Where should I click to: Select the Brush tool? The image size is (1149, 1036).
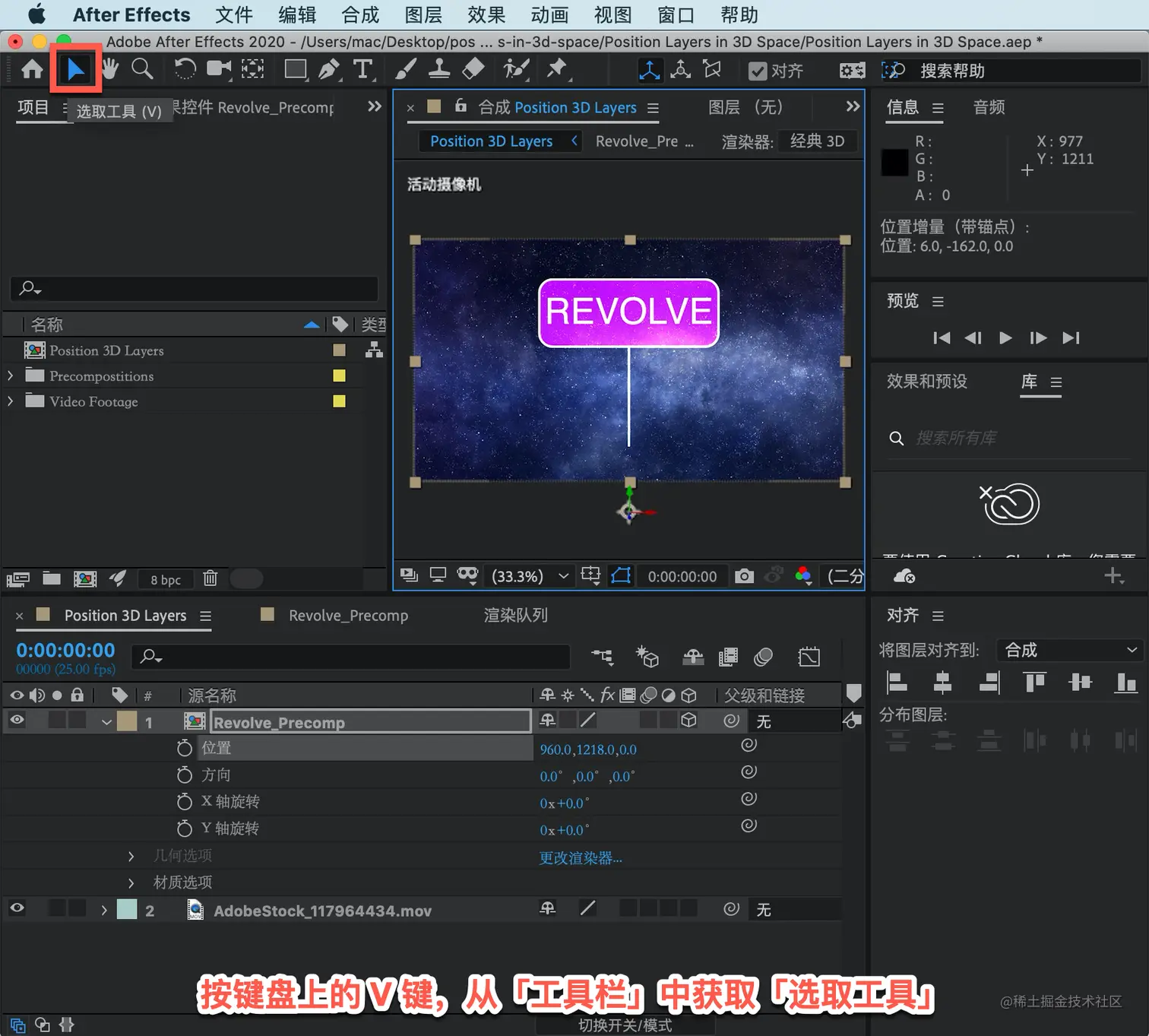406,69
